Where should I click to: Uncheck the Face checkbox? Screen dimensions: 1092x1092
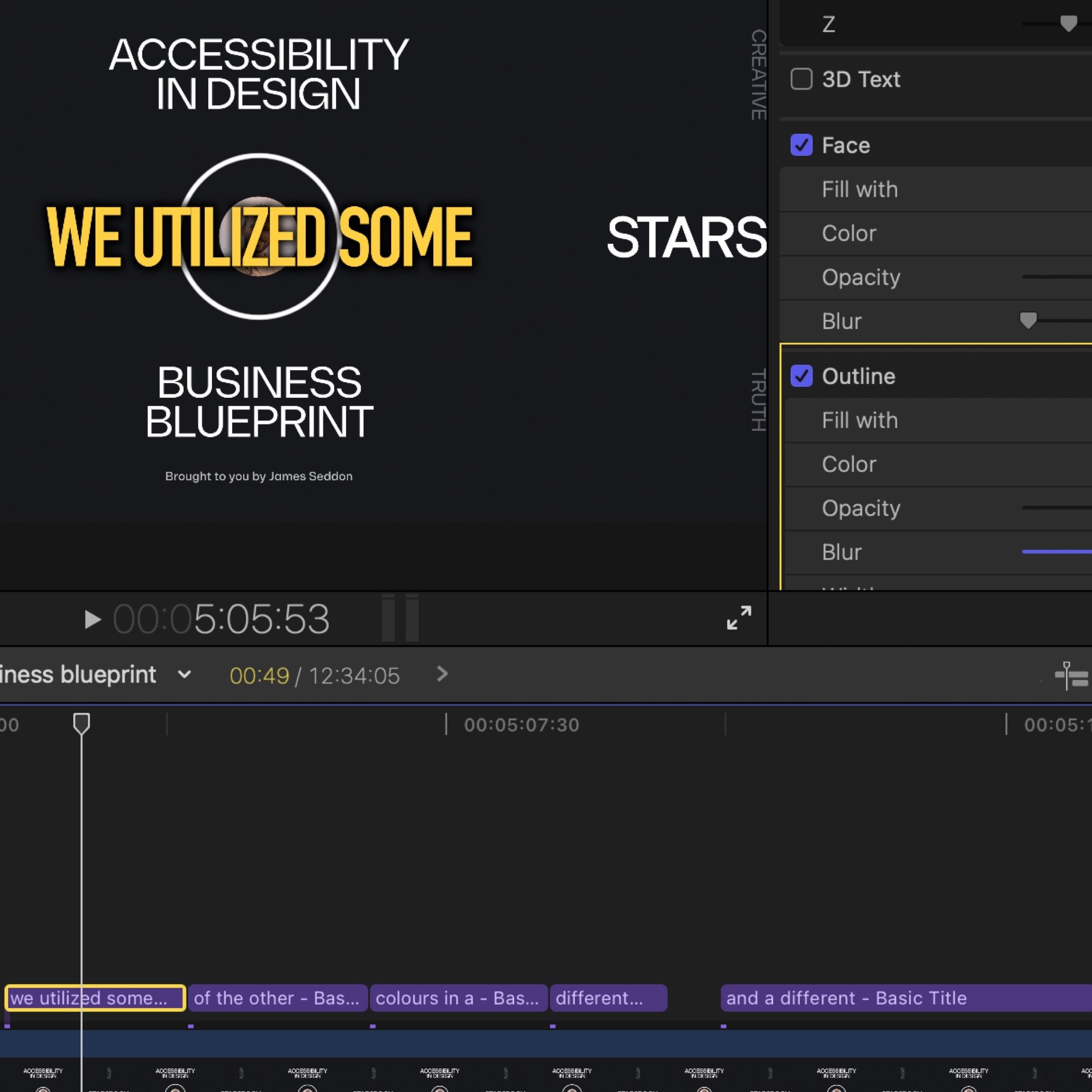(x=801, y=145)
